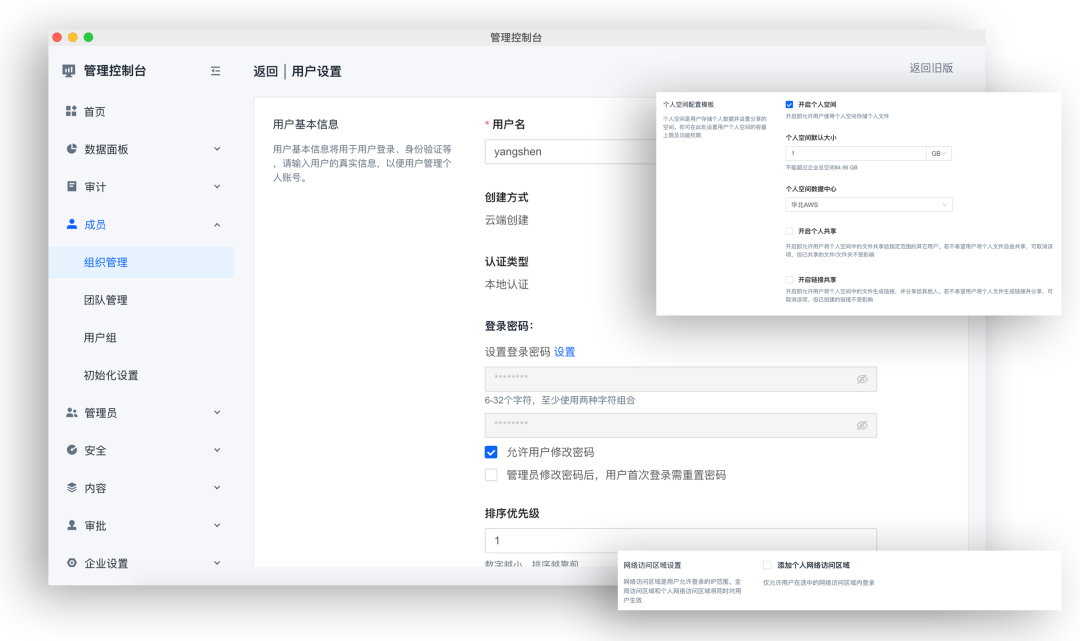
Task: Click 用户基本信息 section heading
Action: pyautogui.click(x=305, y=125)
